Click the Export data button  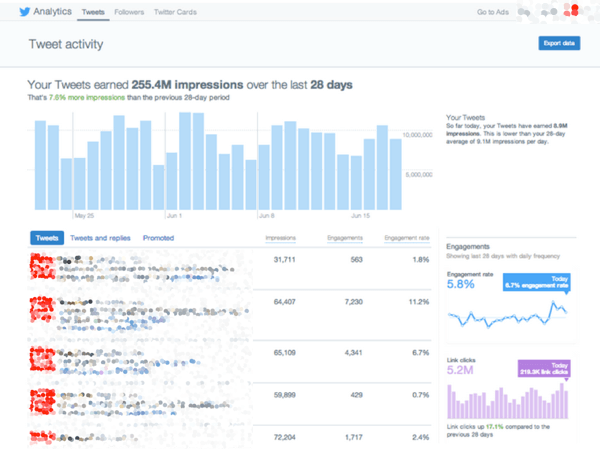pyautogui.click(x=559, y=43)
